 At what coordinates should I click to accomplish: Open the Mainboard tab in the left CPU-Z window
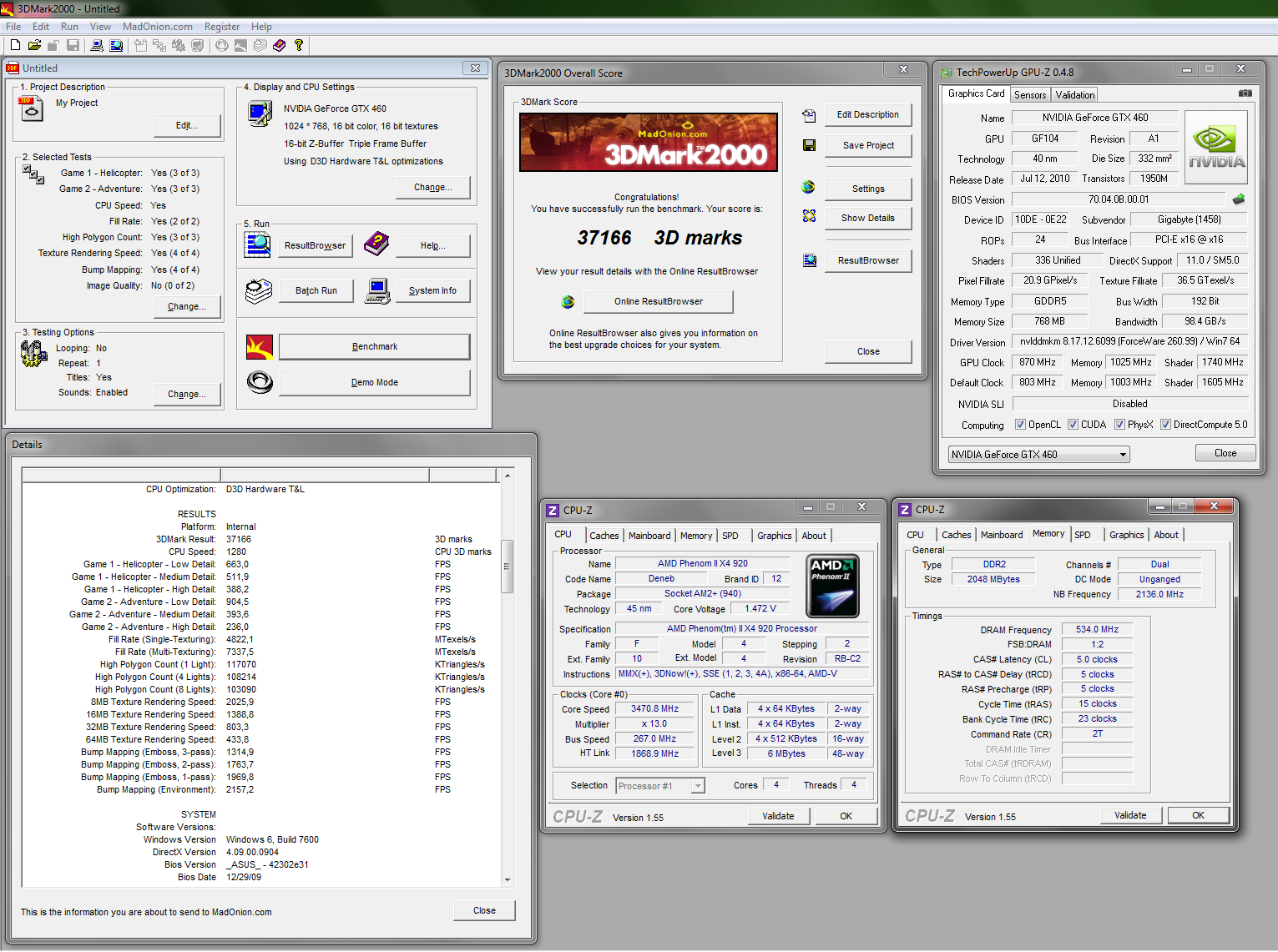point(649,536)
